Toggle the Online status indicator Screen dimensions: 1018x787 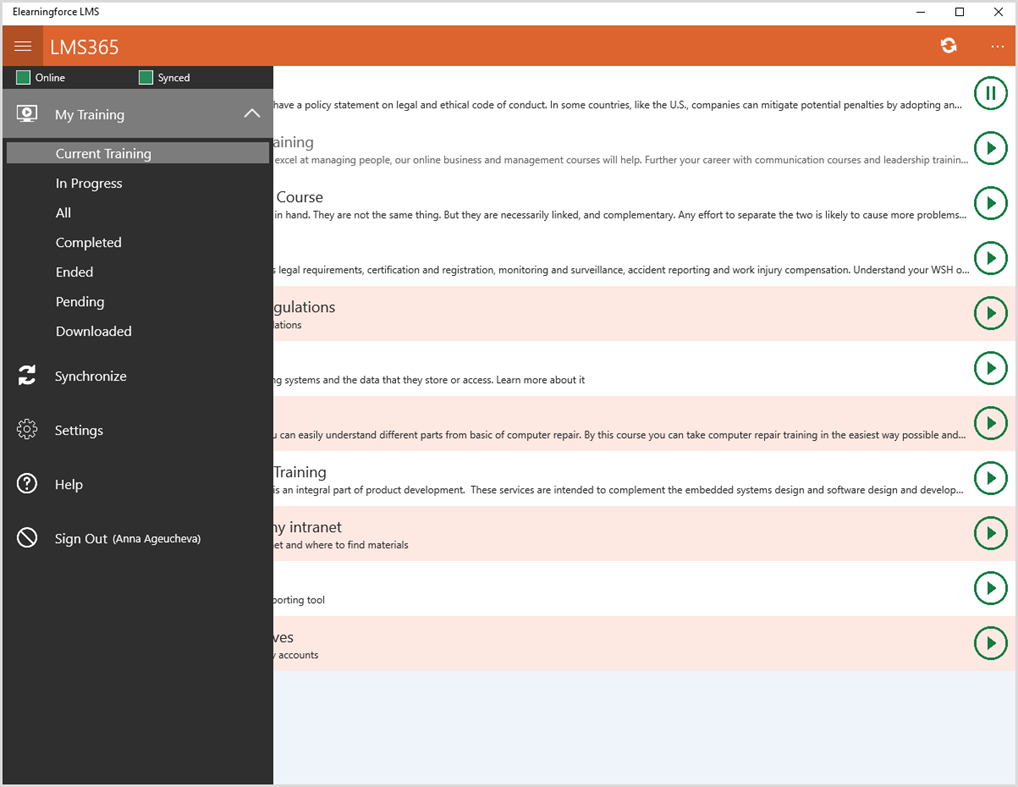click(x=22, y=77)
